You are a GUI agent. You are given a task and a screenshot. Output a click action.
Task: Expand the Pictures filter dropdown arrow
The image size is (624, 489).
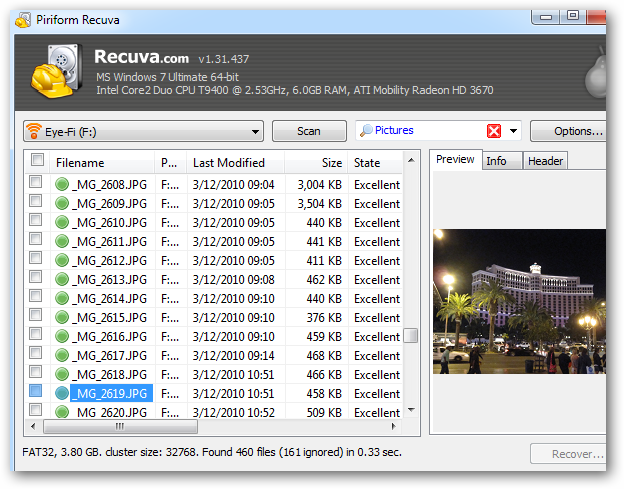point(514,131)
